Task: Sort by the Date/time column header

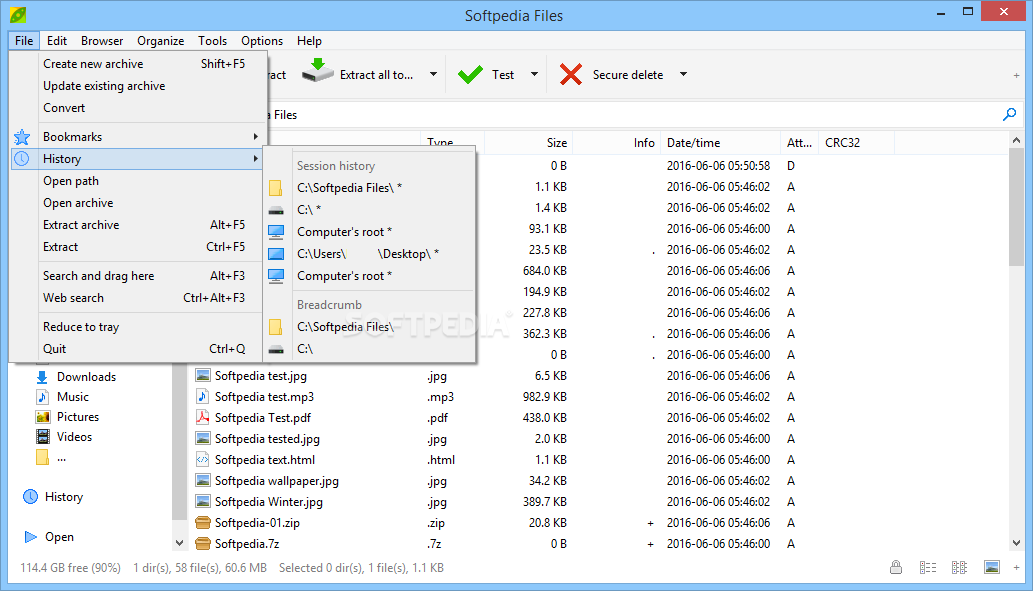Action: [x=721, y=143]
